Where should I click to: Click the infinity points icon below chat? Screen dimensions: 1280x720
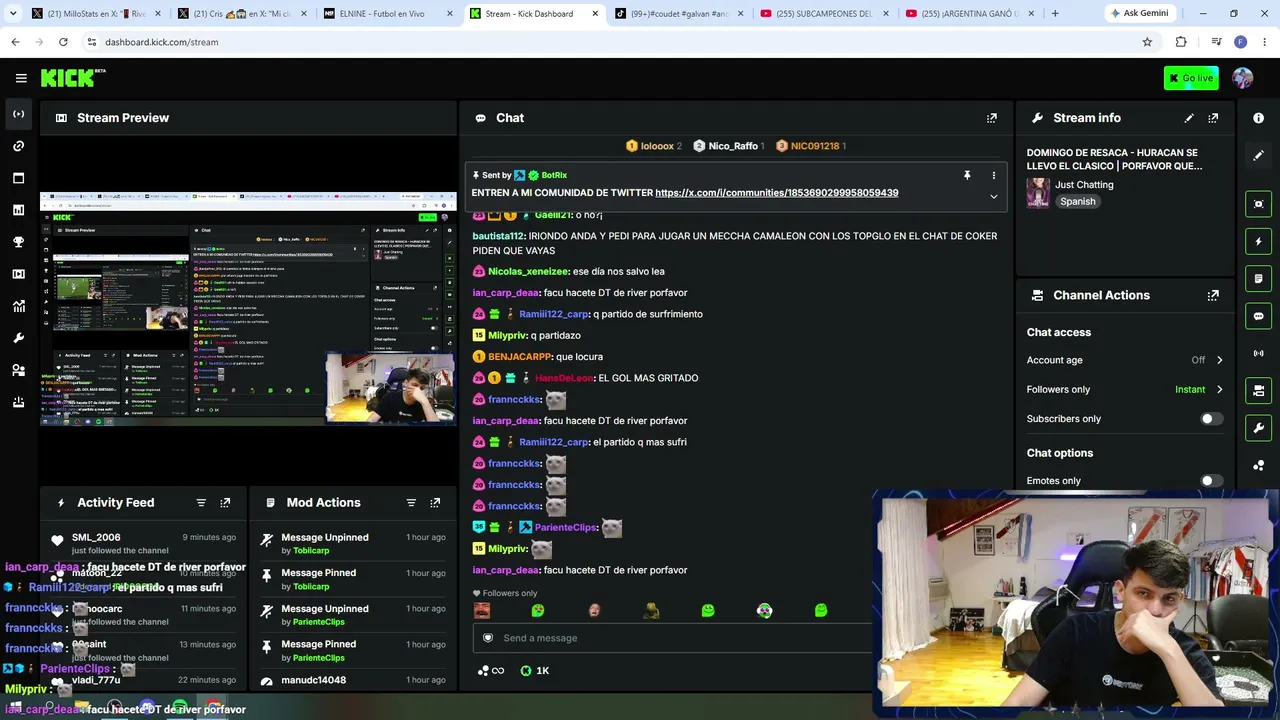point(491,671)
